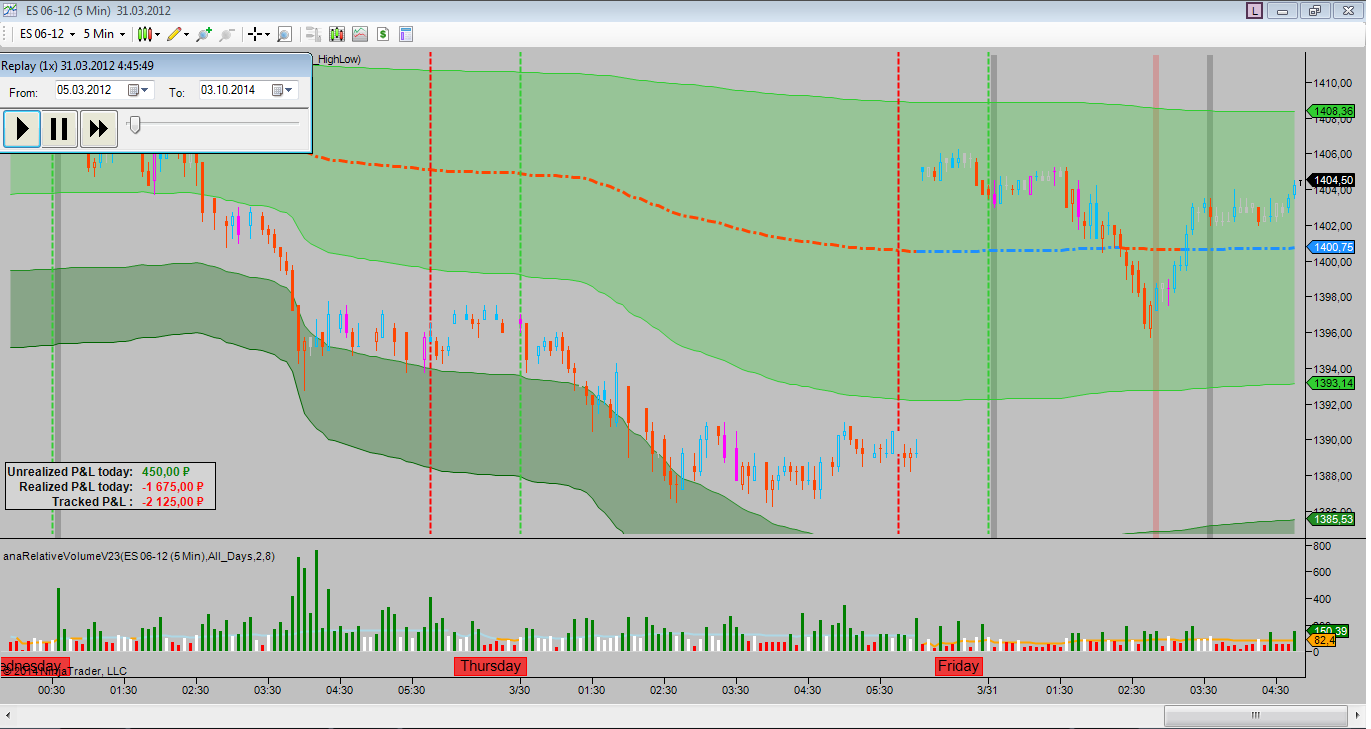
Task: Open the Indicators chart icon
Action: 359,34
